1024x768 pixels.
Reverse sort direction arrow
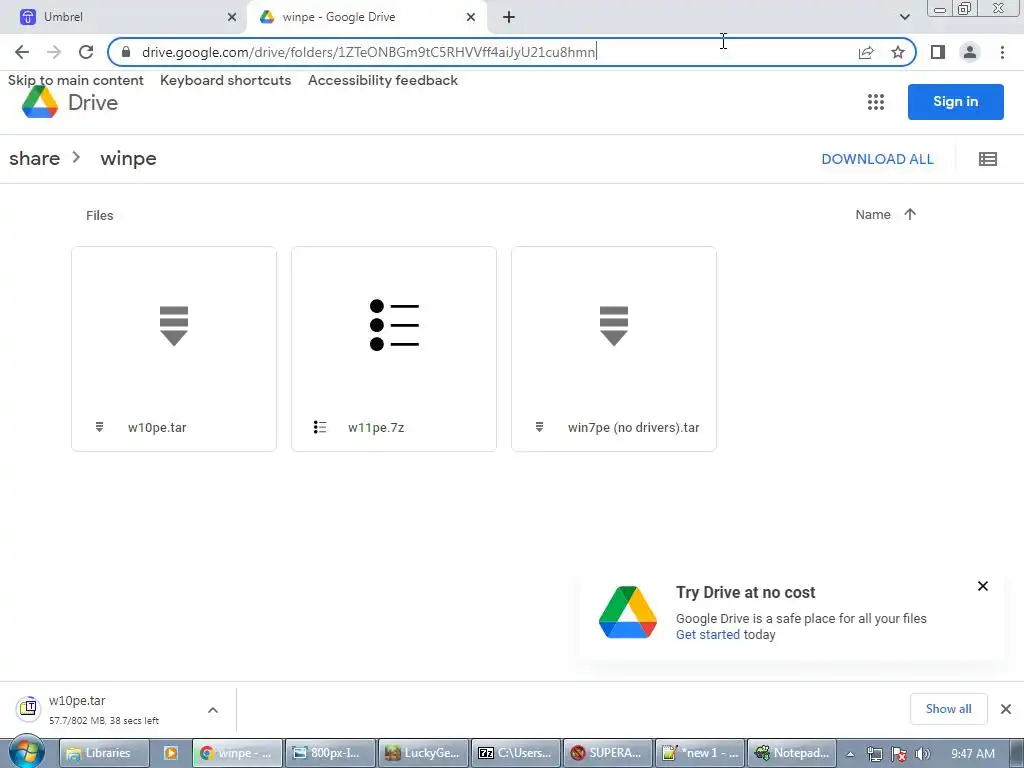[x=910, y=214]
